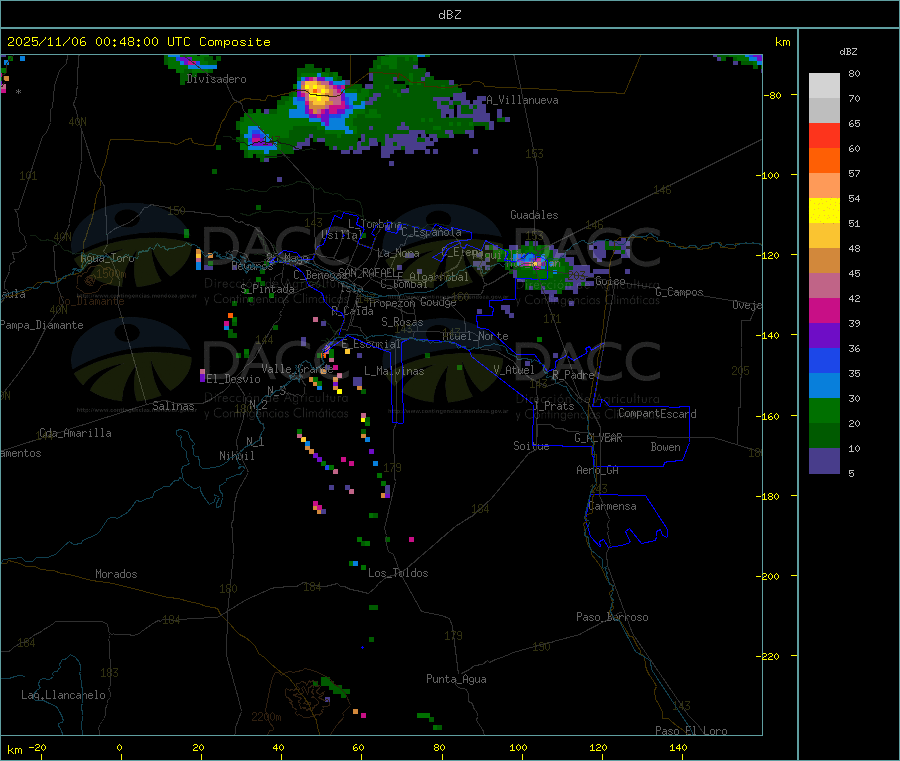Image resolution: width=900 pixels, height=761 pixels.
Task: Click the Carmensa location label
Action: coord(612,506)
